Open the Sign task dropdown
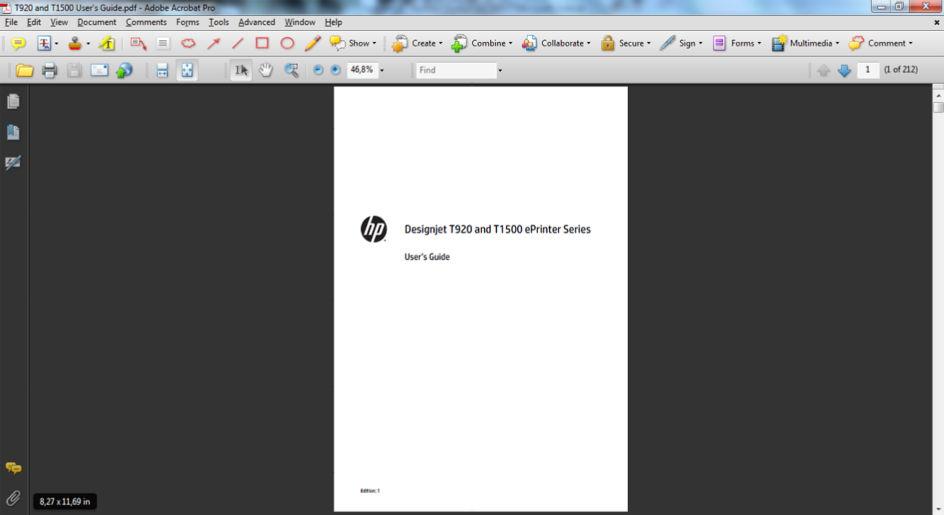The image size is (944, 515). [x=681, y=43]
